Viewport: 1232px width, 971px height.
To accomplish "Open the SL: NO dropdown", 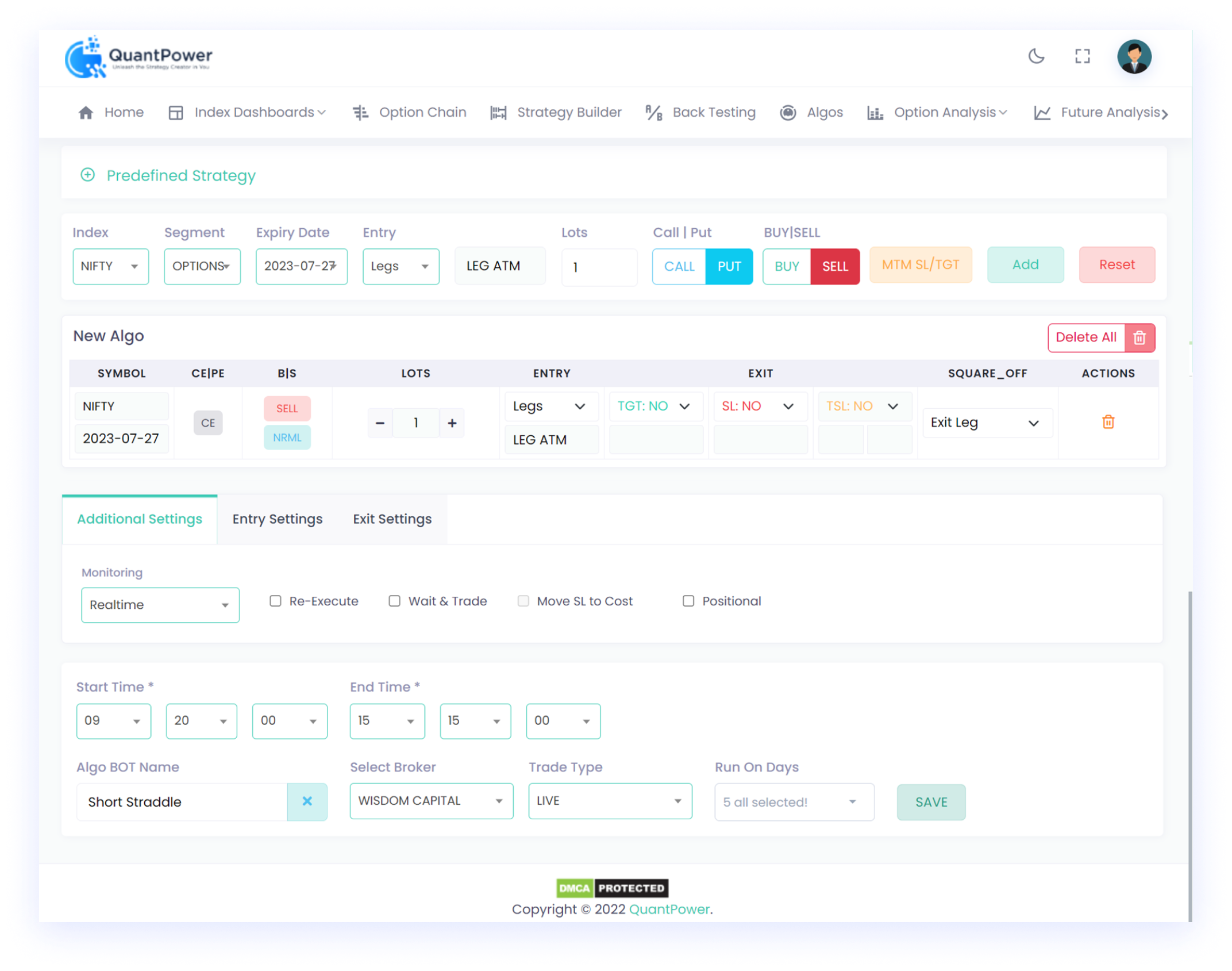I will point(760,406).
